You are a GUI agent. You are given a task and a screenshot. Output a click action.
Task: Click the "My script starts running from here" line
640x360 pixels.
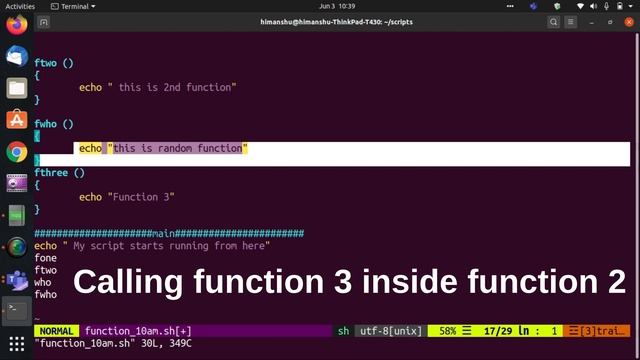click(x=152, y=246)
